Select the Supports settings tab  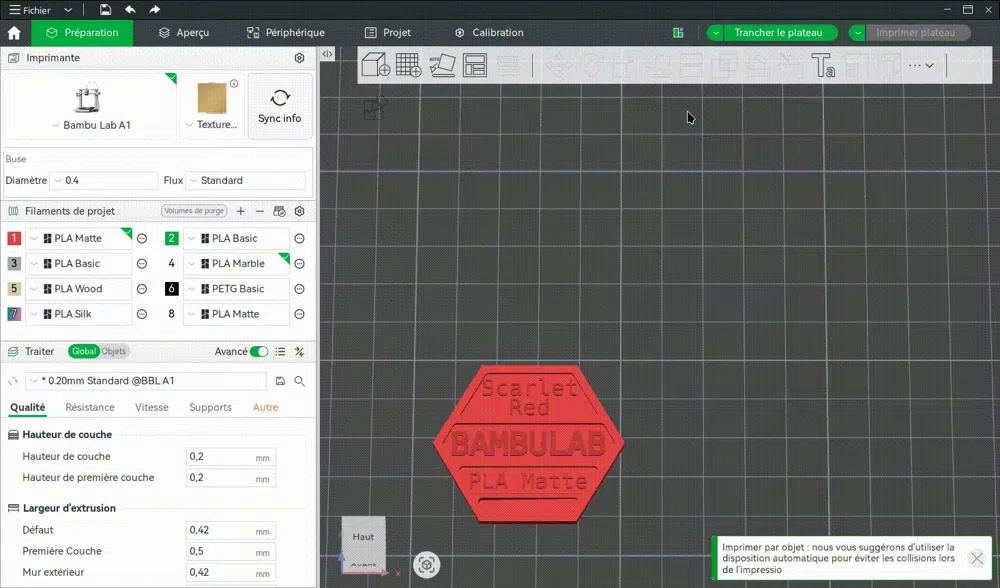210,408
